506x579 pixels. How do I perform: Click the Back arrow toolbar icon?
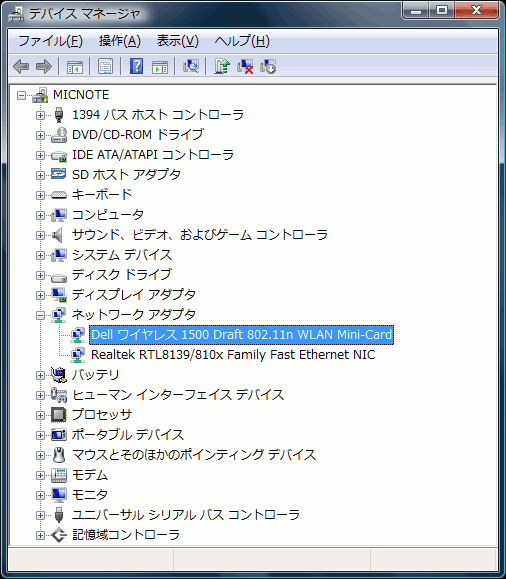tap(21, 66)
